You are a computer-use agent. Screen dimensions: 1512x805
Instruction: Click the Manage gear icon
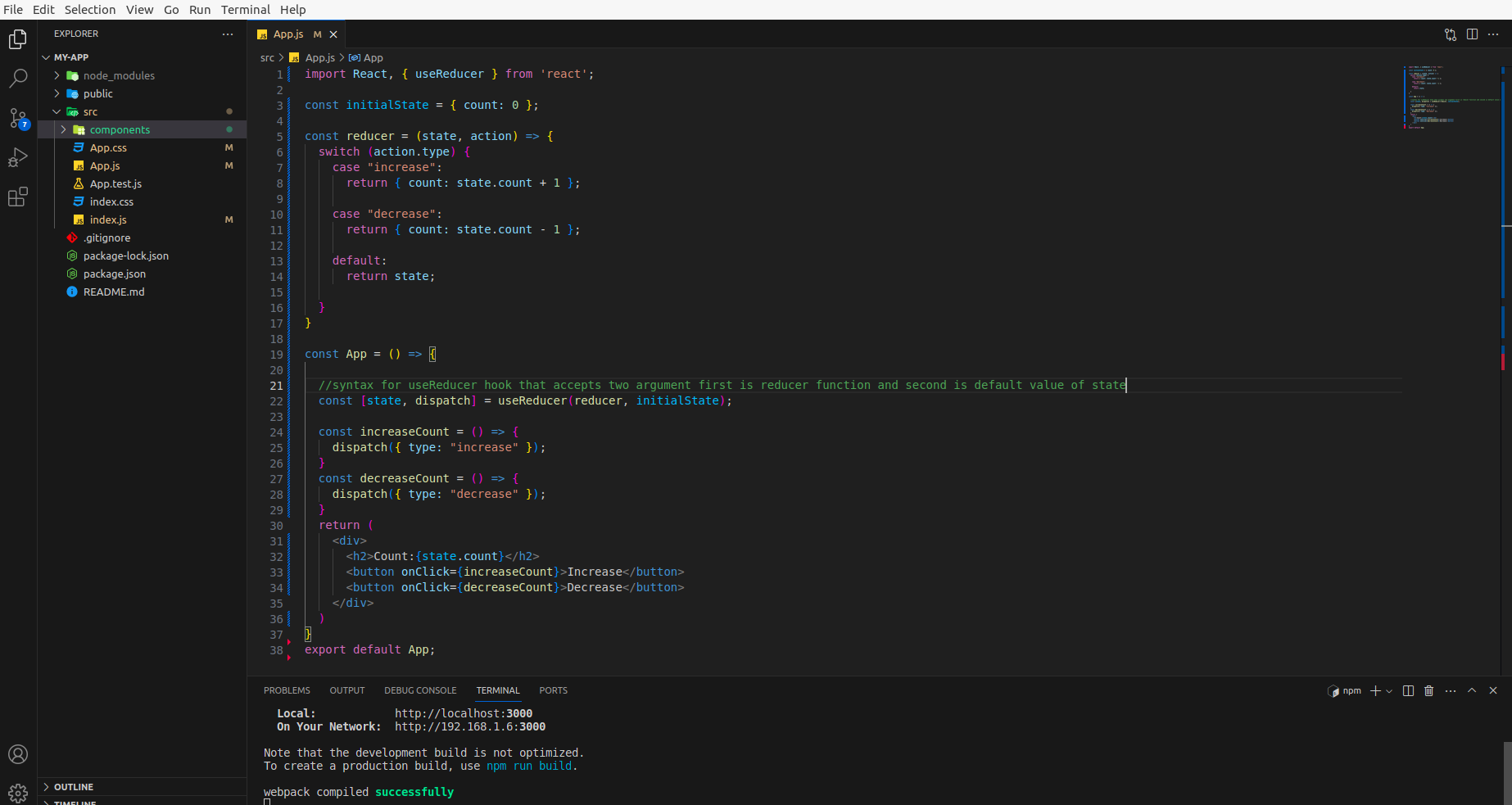click(x=18, y=793)
